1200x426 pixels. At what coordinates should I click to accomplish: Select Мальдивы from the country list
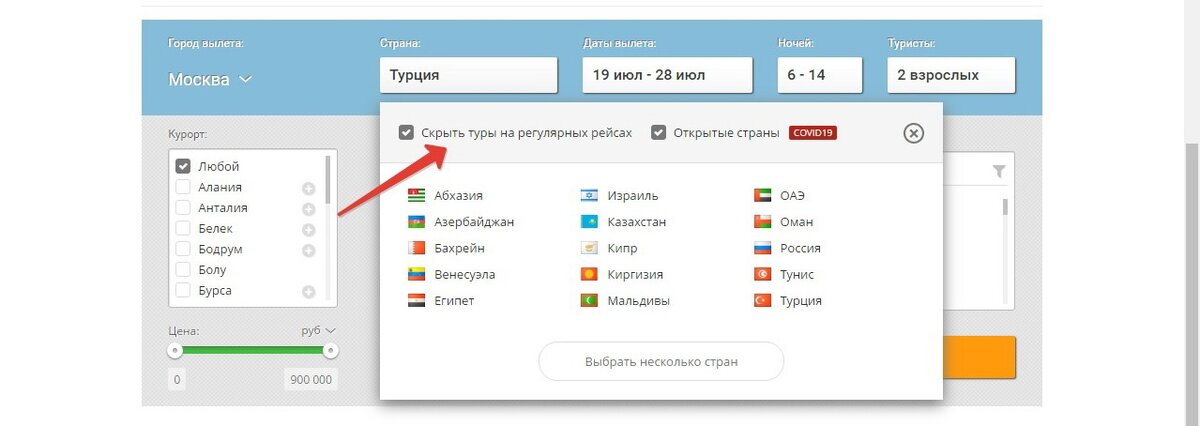point(639,300)
